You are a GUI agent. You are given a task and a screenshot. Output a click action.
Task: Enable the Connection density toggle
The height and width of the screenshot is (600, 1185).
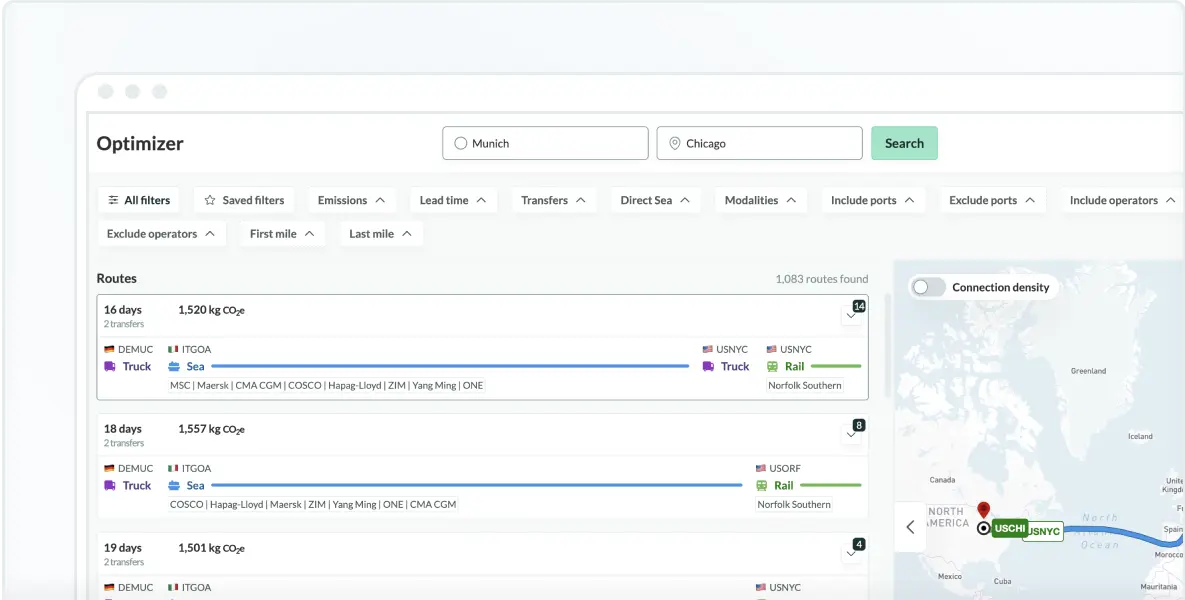tap(928, 287)
